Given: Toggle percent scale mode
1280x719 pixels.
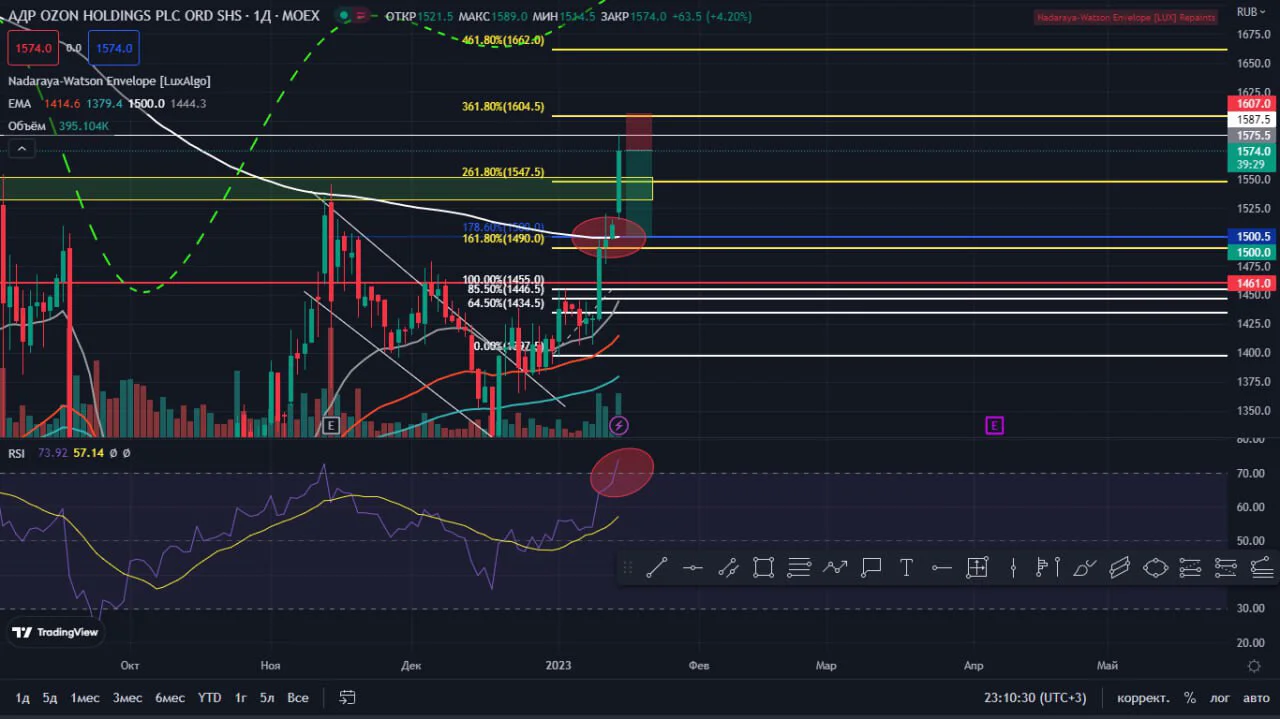Looking at the screenshot, I should 1190,697.
